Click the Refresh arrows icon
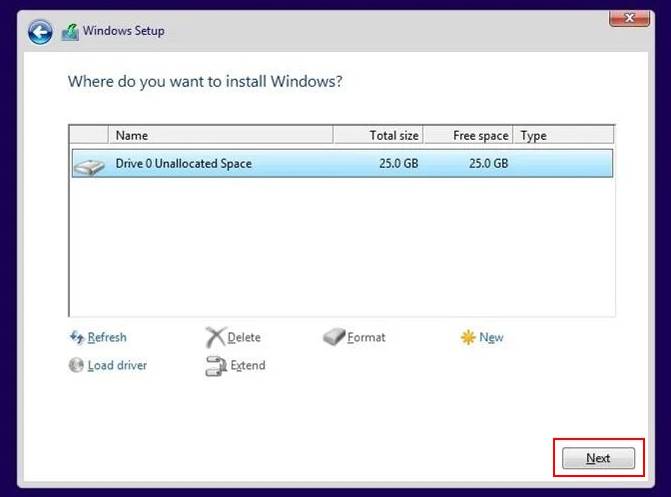 coord(77,337)
